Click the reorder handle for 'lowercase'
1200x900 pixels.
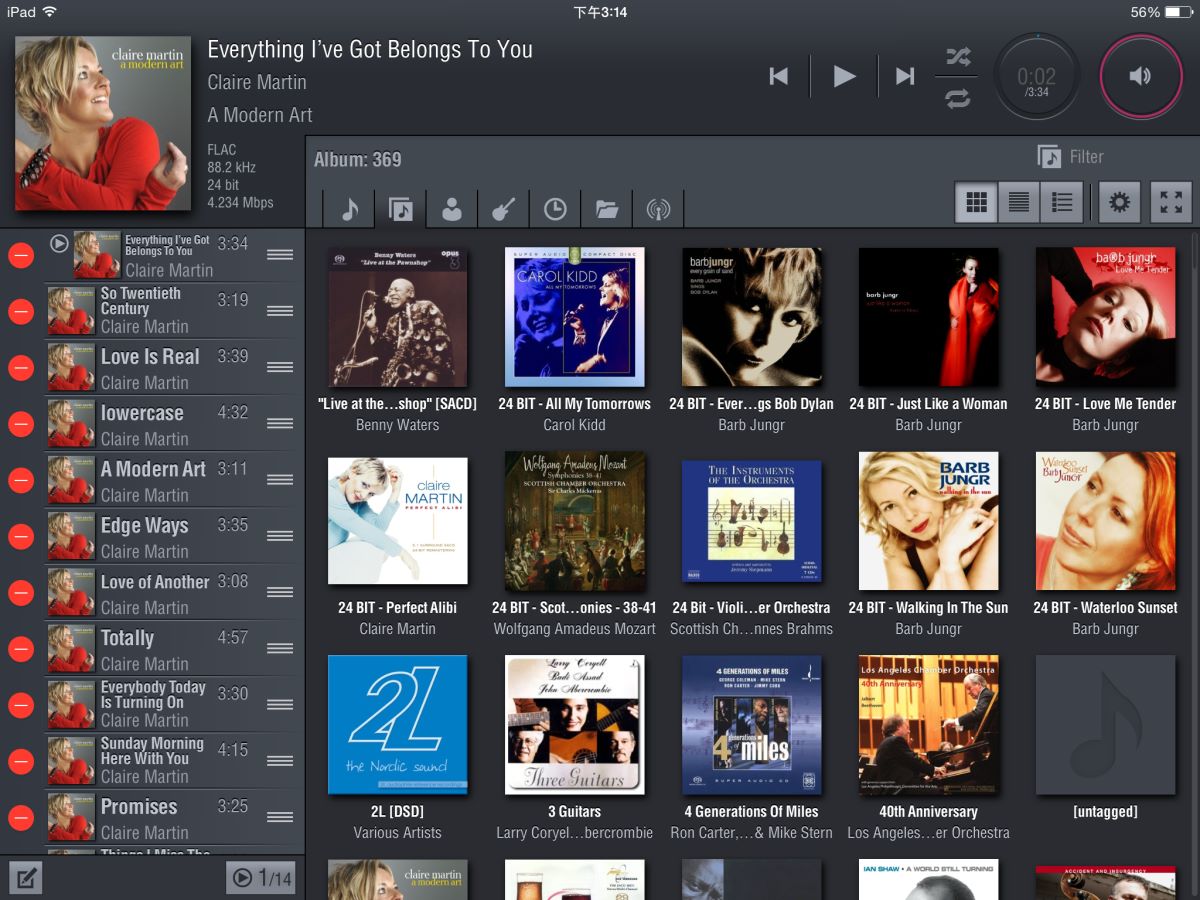click(280, 423)
